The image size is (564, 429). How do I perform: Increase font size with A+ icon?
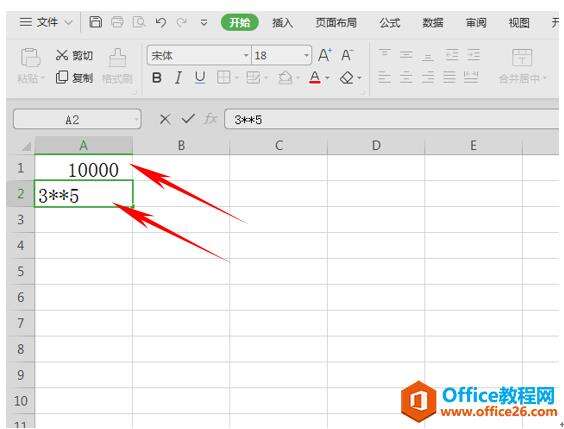click(x=325, y=55)
